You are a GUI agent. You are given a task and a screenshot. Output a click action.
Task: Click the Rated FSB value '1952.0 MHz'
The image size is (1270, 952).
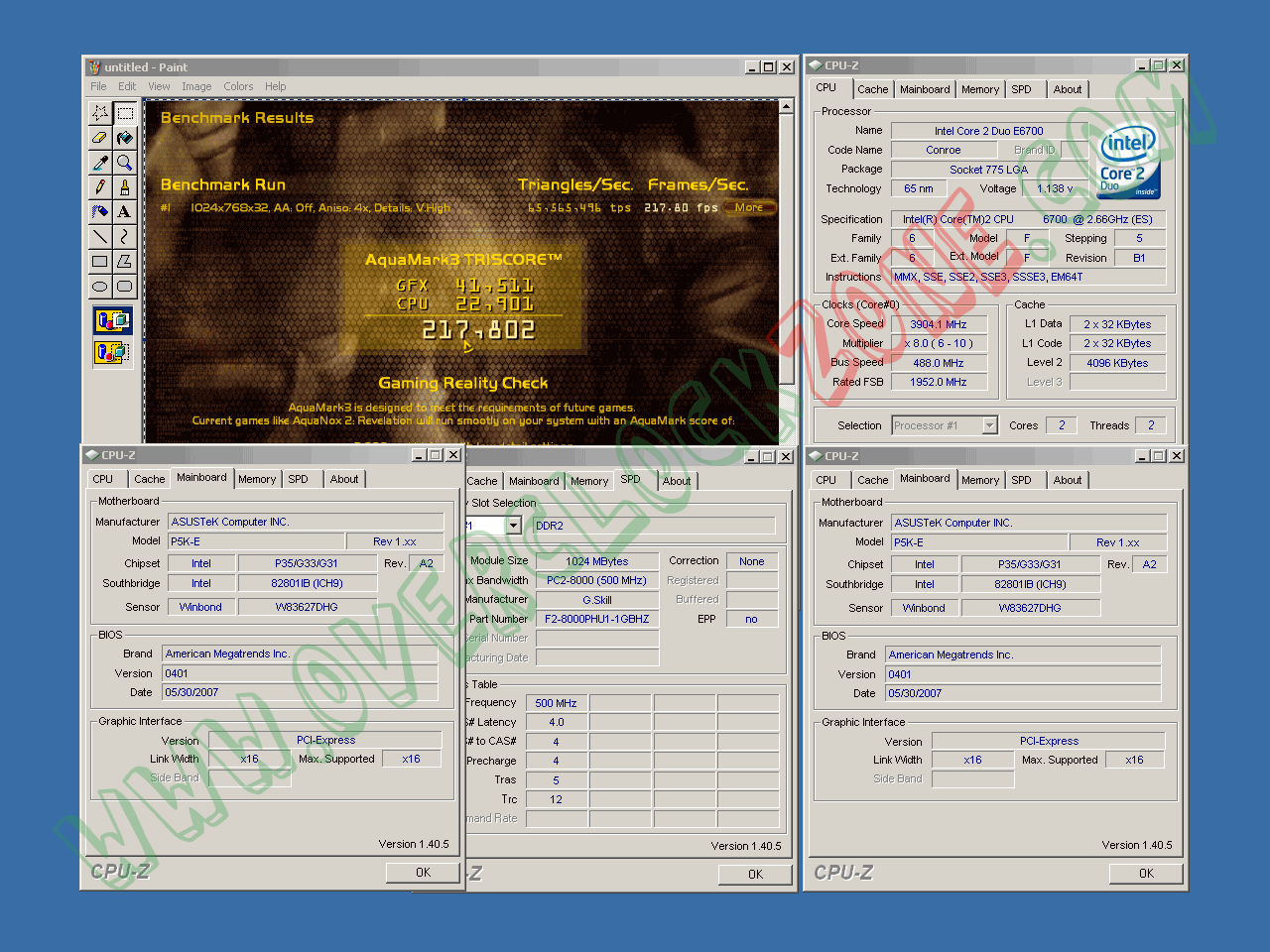[x=939, y=382]
